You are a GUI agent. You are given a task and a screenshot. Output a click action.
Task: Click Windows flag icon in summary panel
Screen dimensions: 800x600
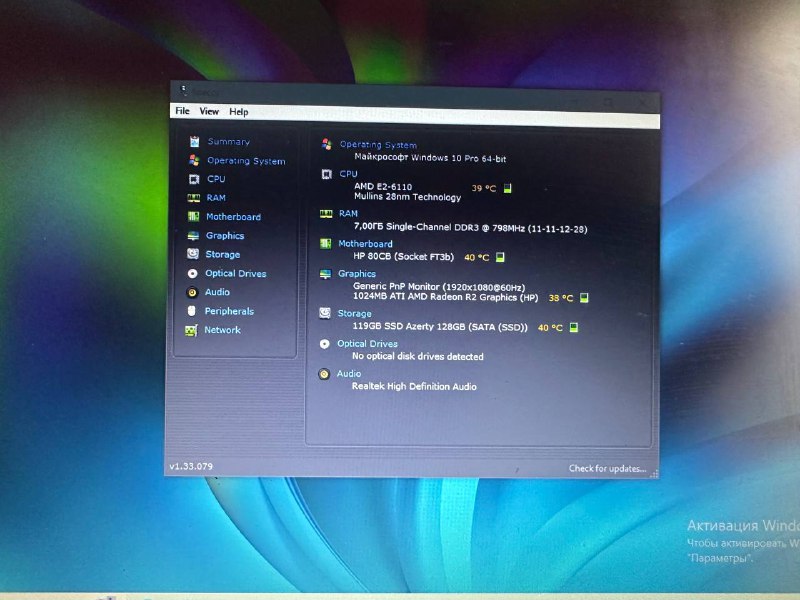(327, 144)
